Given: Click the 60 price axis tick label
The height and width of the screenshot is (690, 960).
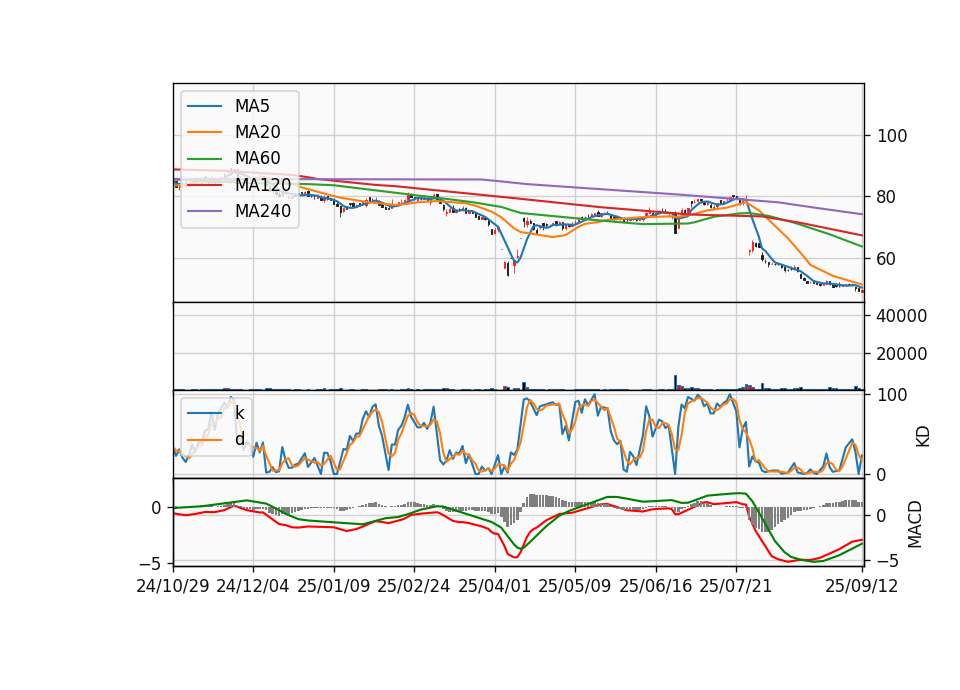Looking at the screenshot, I should 887,259.
